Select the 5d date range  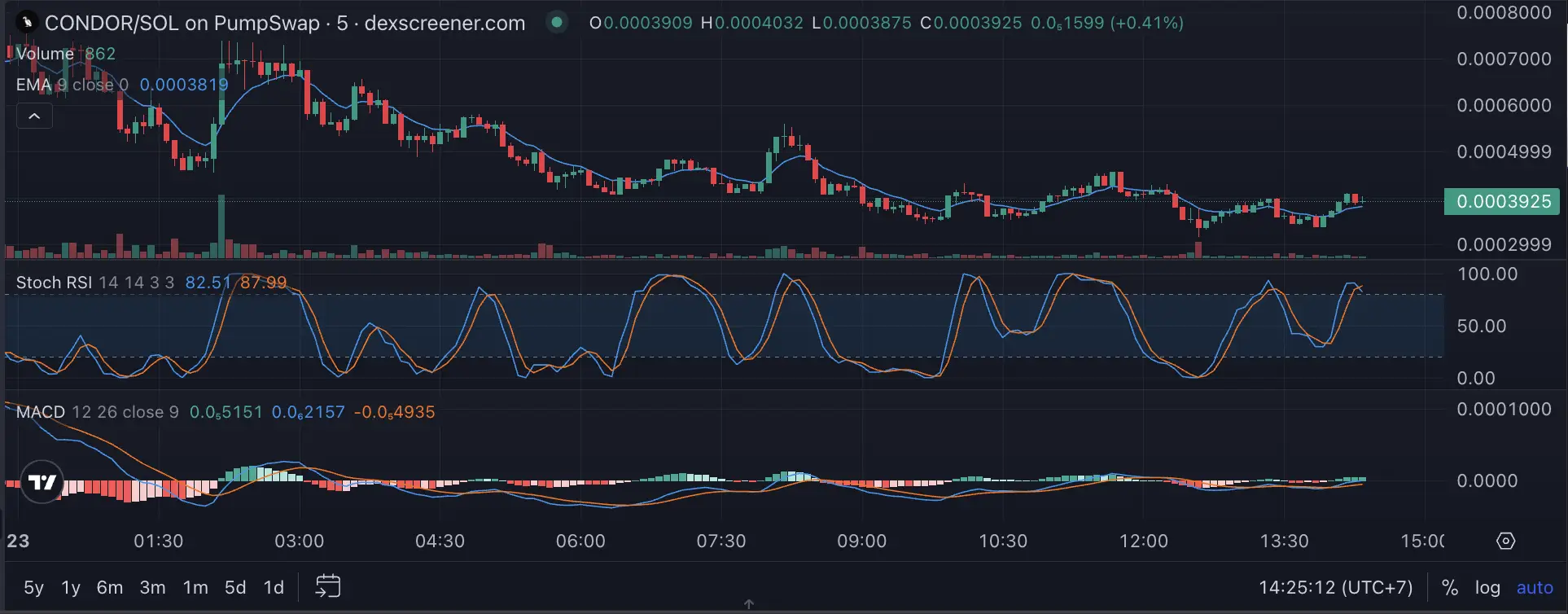click(235, 587)
